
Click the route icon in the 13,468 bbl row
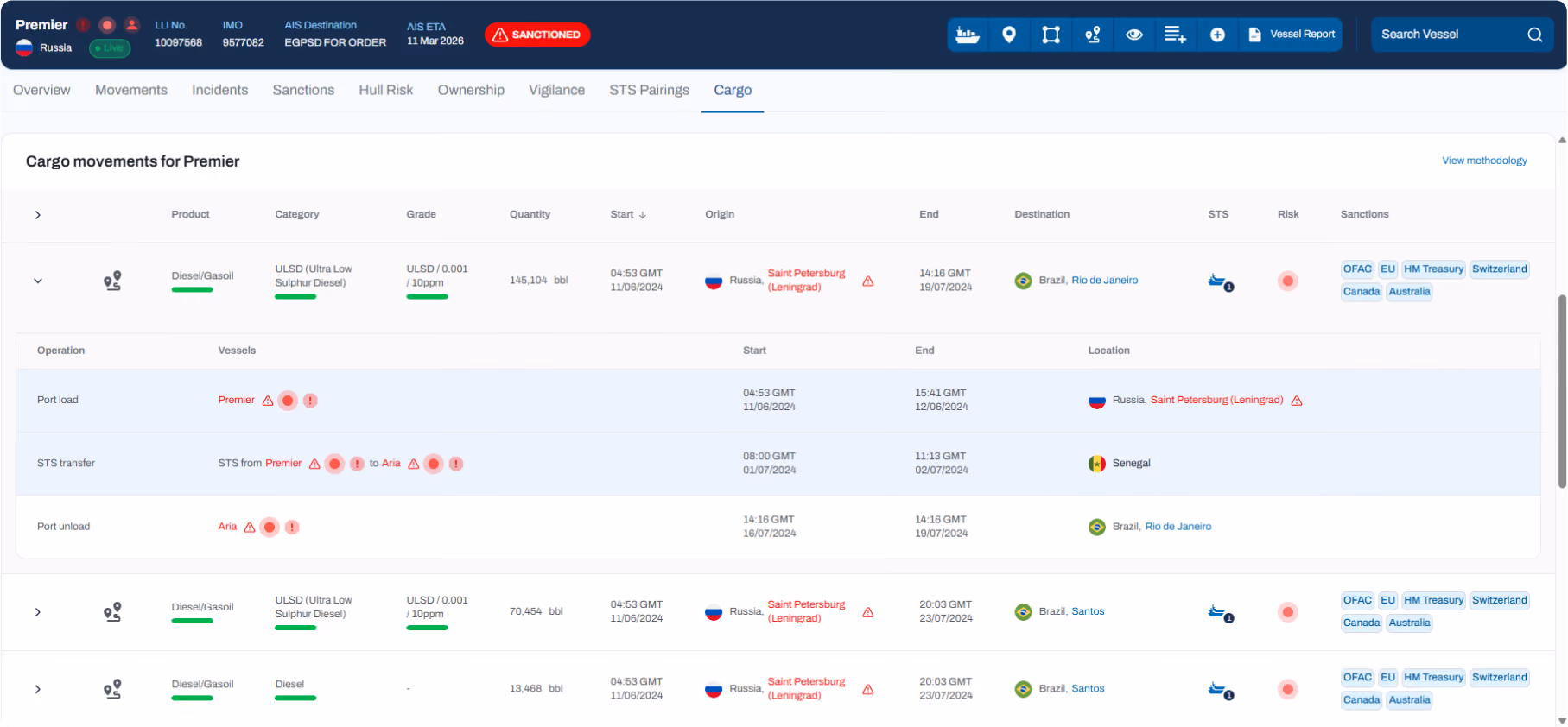click(112, 689)
